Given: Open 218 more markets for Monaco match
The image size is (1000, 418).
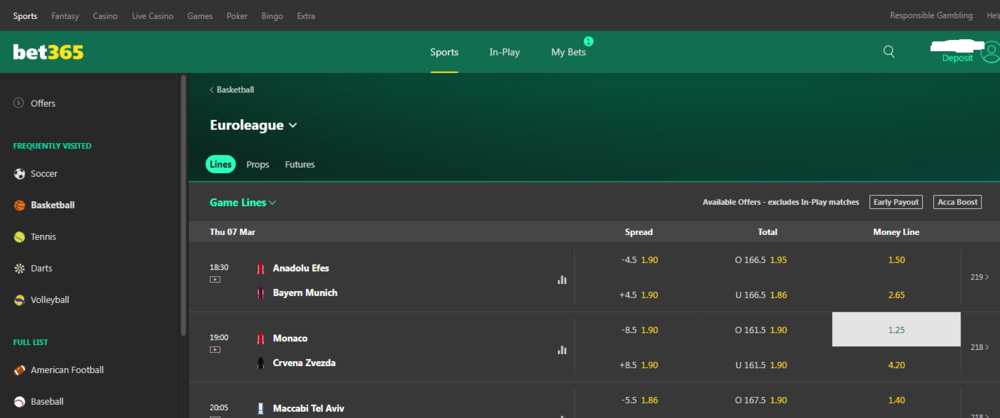Looking at the screenshot, I should (980, 347).
